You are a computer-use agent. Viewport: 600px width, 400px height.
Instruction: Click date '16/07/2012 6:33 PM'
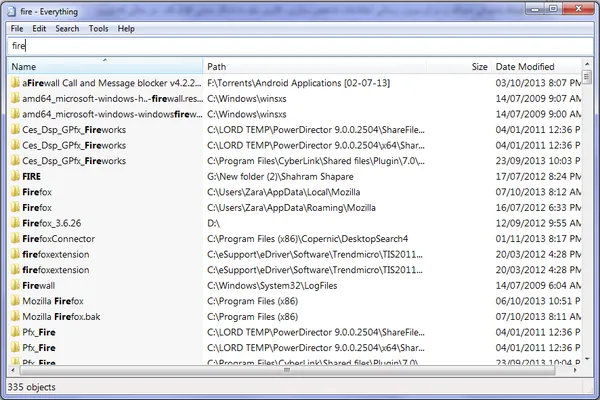click(x=538, y=208)
